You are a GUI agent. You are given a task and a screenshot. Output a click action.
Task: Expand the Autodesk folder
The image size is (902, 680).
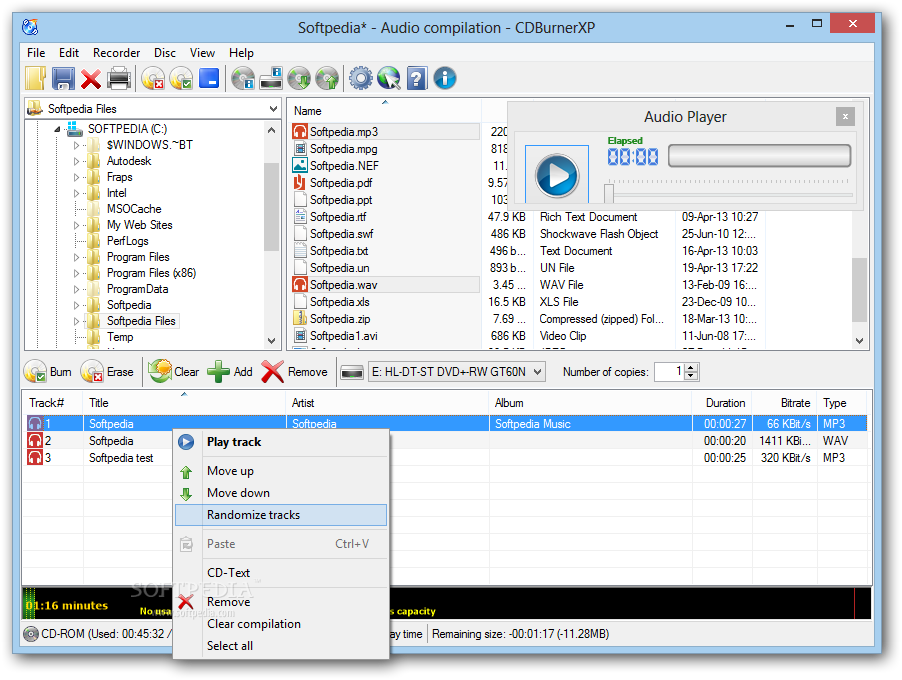76,162
